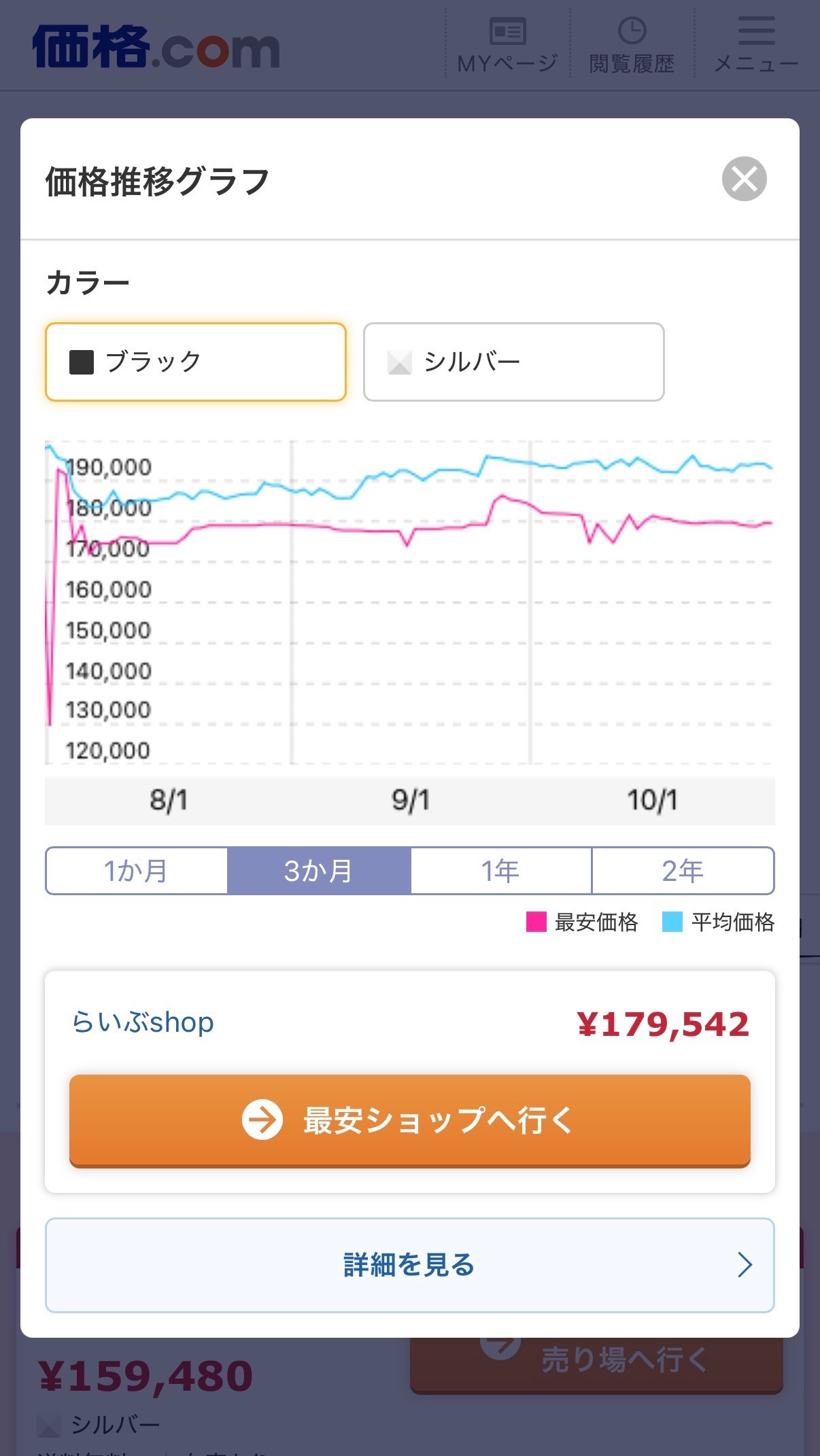
Task: Close the price trend graph dialog
Action: (x=744, y=179)
